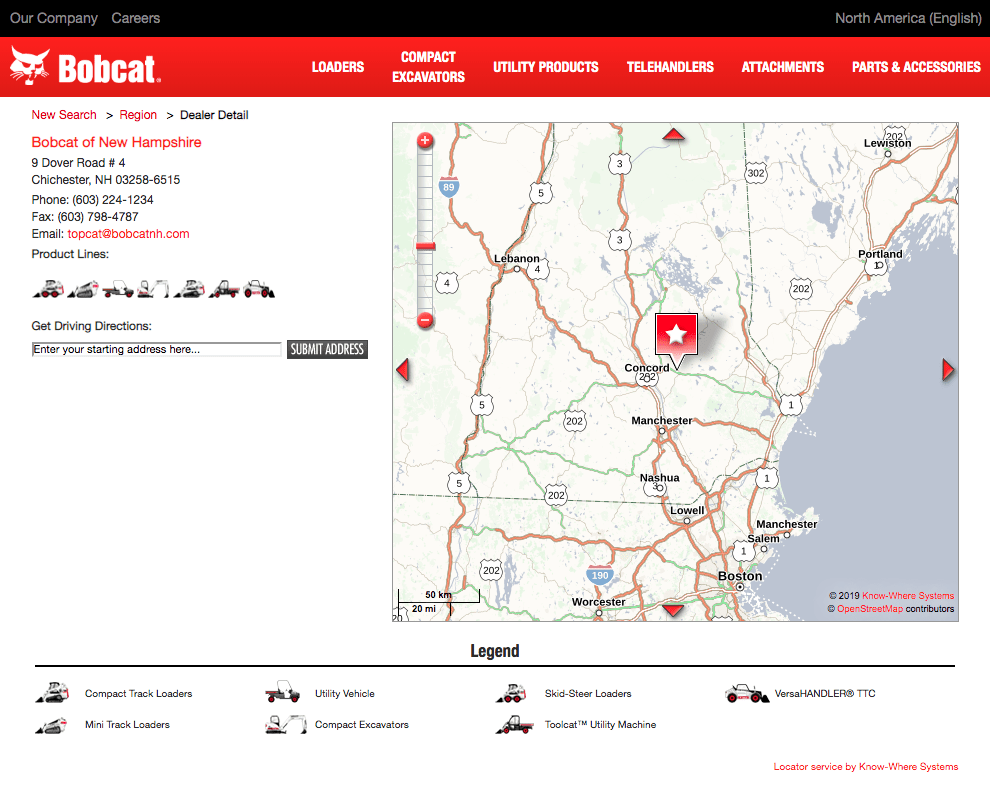Focus the starting address input field
Image resolution: width=990 pixels, height=789 pixels.
(x=157, y=349)
